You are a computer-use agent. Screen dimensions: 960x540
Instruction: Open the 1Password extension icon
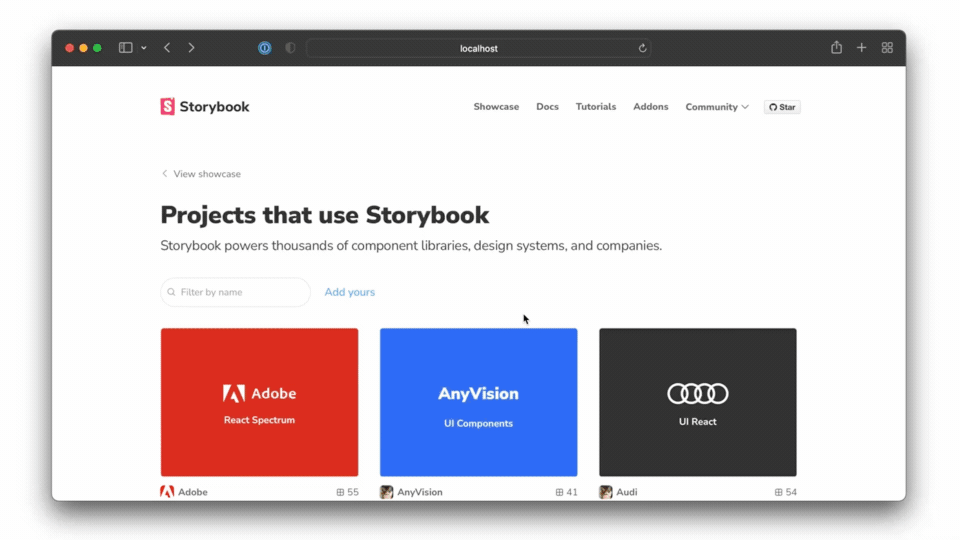click(264, 48)
